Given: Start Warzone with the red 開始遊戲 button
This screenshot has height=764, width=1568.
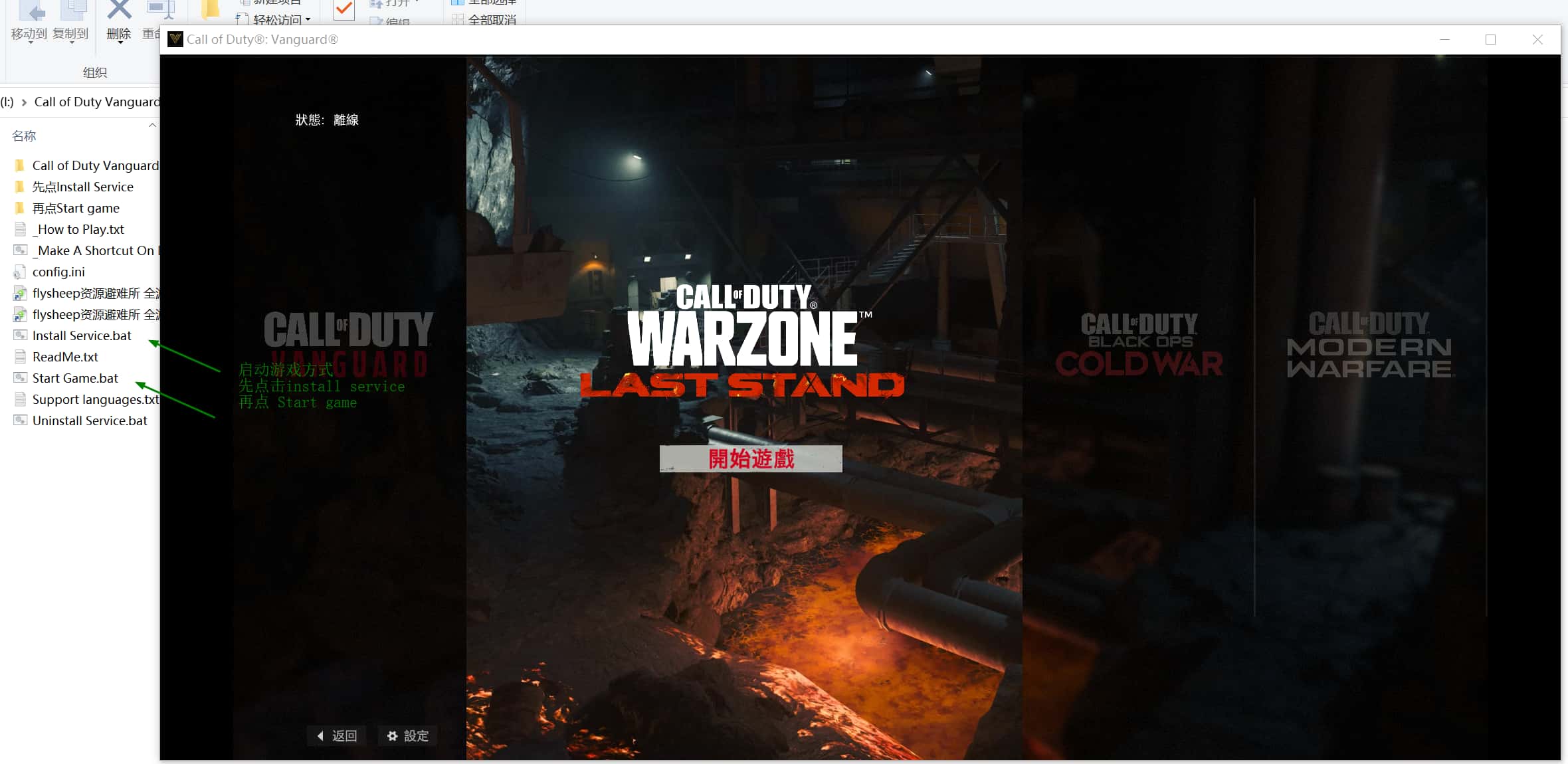Looking at the screenshot, I should (751, 458).
